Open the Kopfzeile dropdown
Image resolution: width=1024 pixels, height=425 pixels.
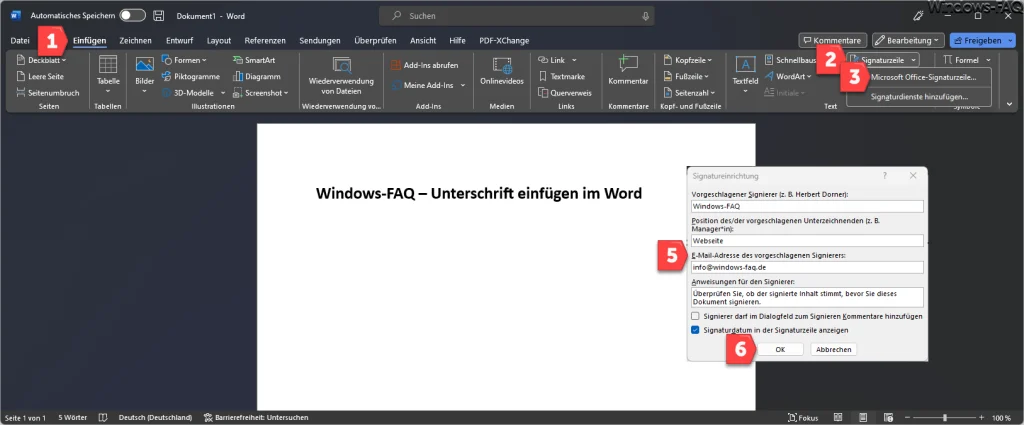tap(688, 60)
